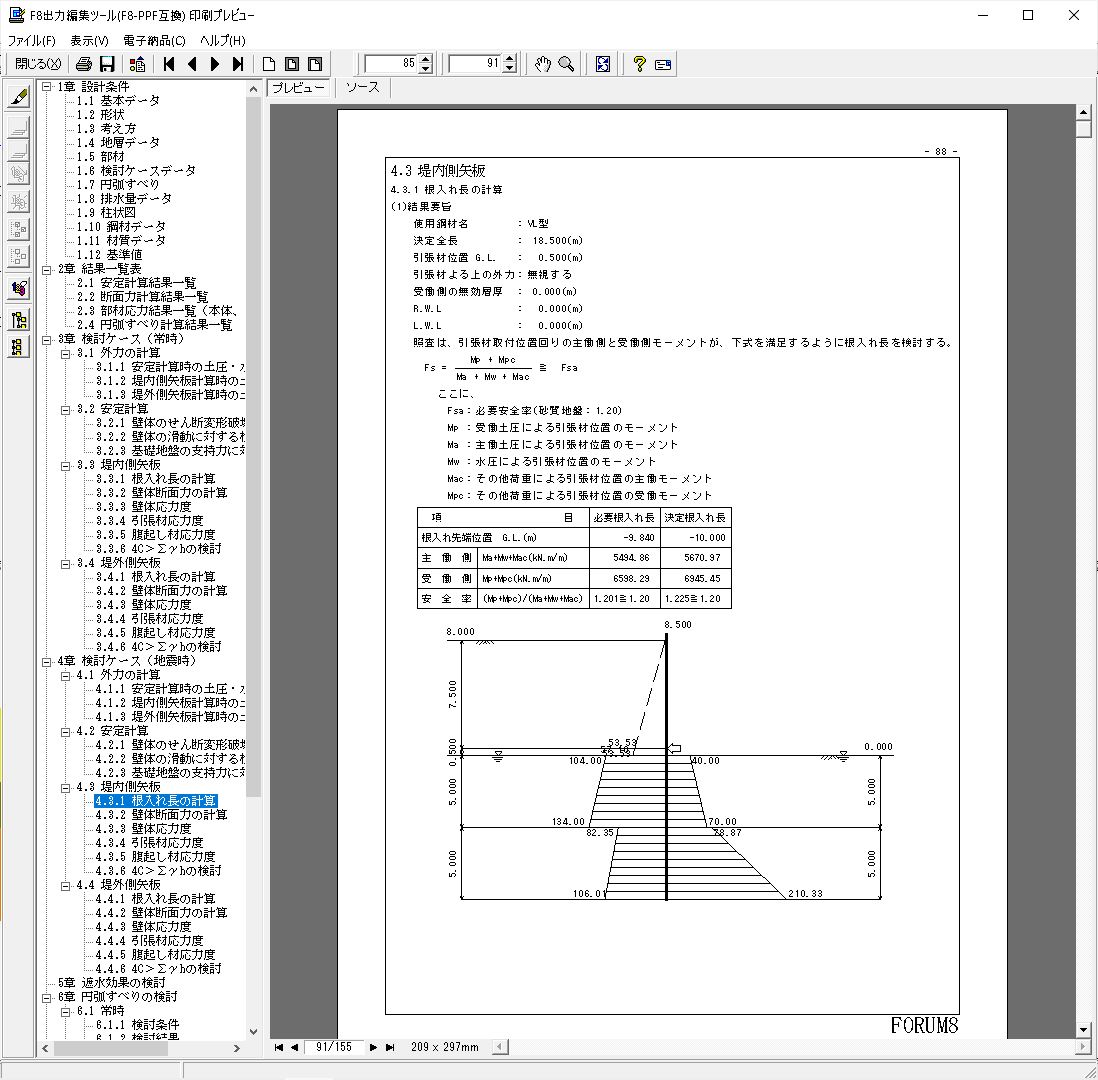
Task: Switch to the ソース tab
Action: [362, 87]
